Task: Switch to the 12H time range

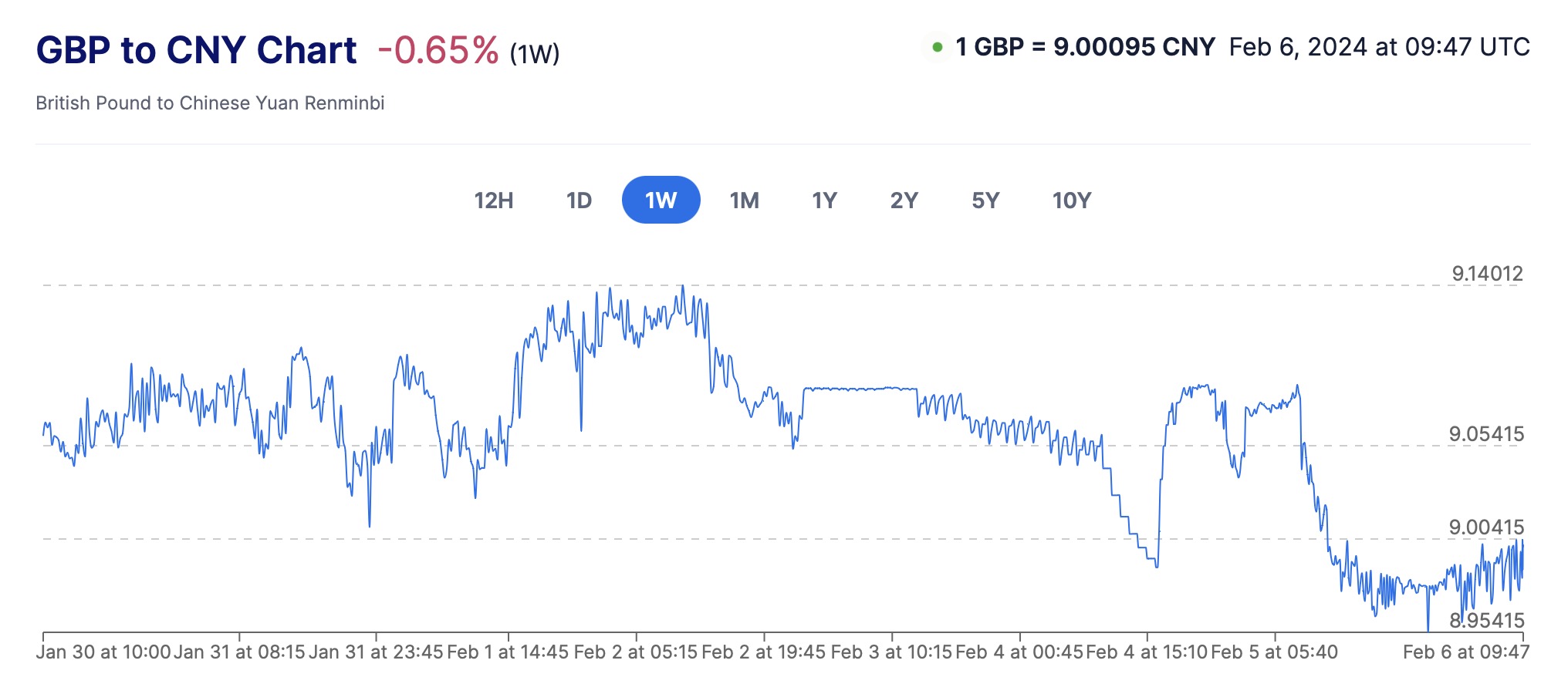Action: 494,200
